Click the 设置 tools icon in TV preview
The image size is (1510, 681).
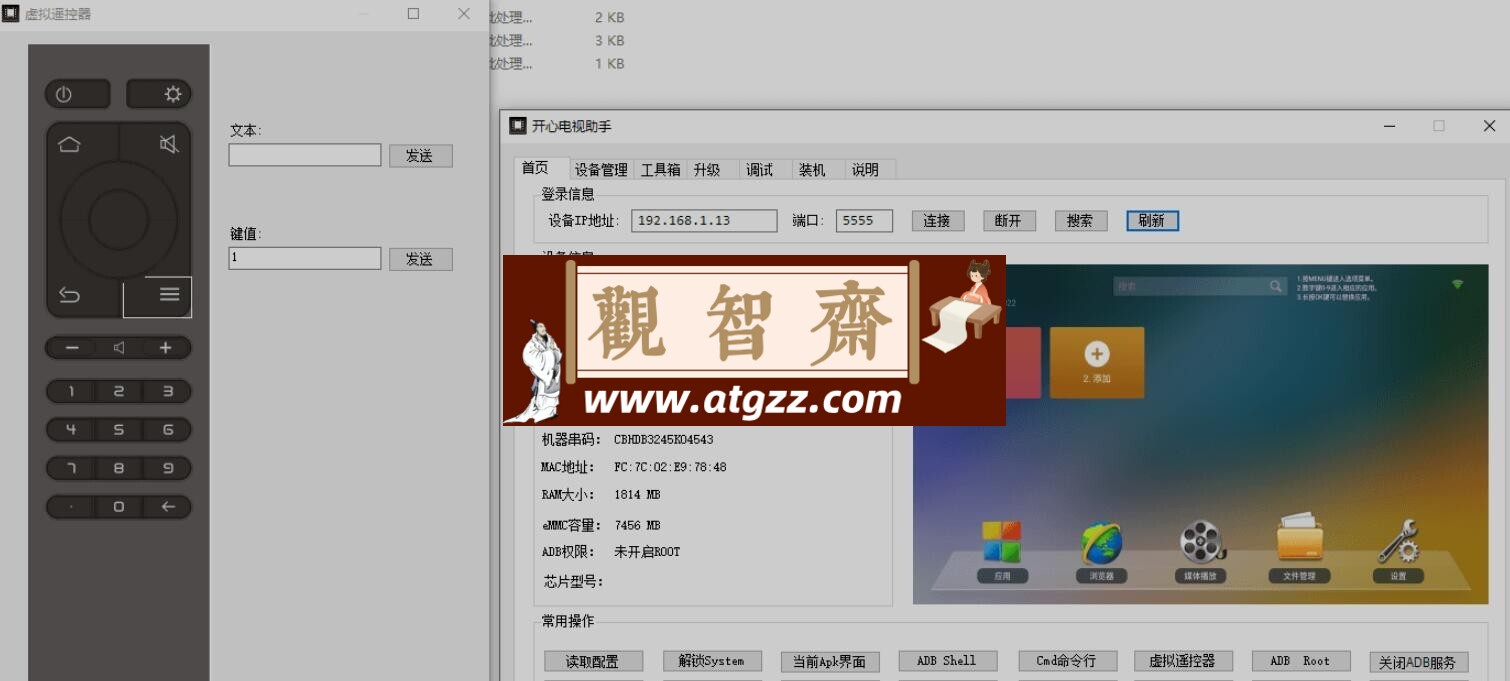[1397, 543]
